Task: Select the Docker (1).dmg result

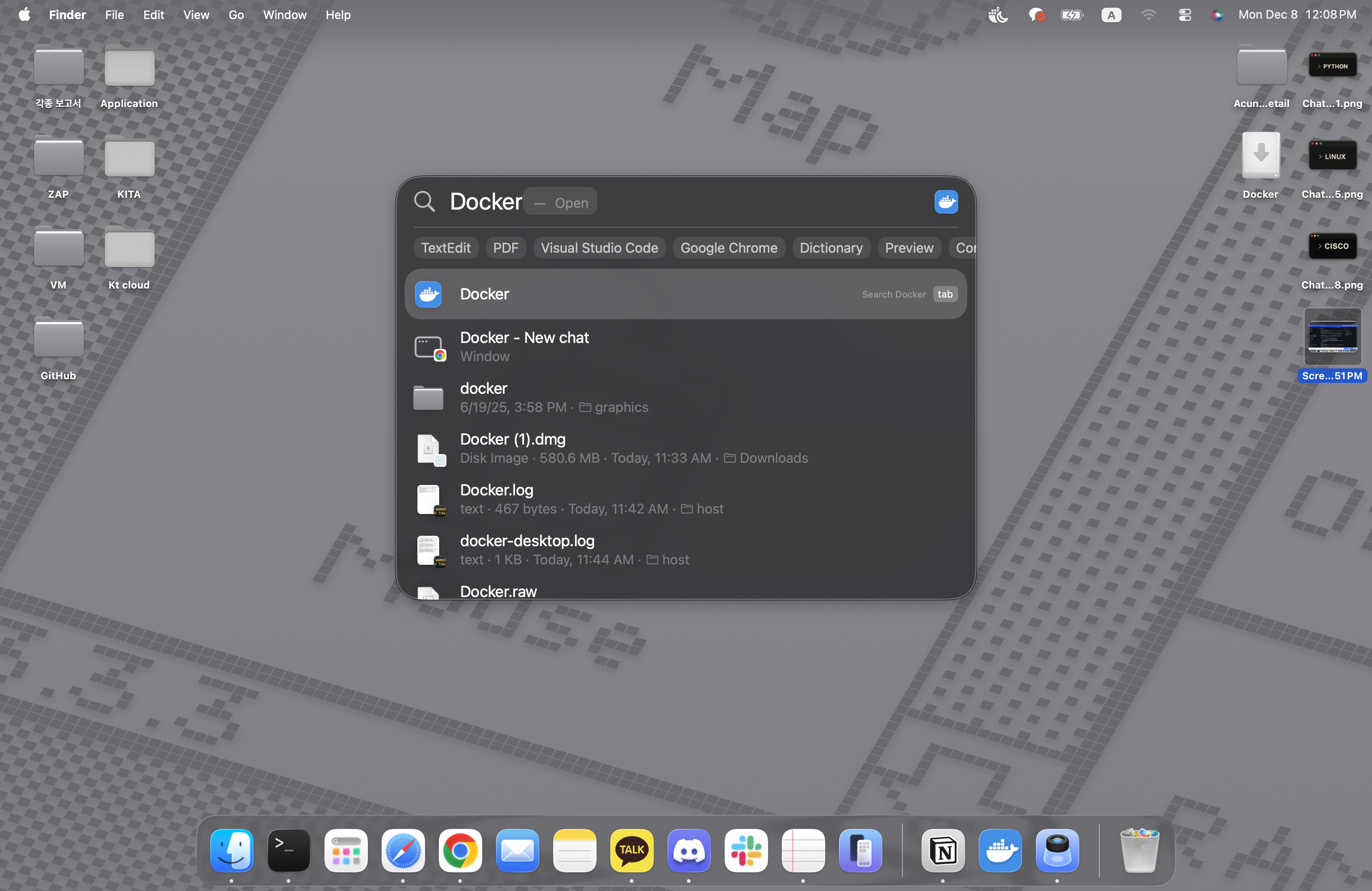Action: click(686, 448)
